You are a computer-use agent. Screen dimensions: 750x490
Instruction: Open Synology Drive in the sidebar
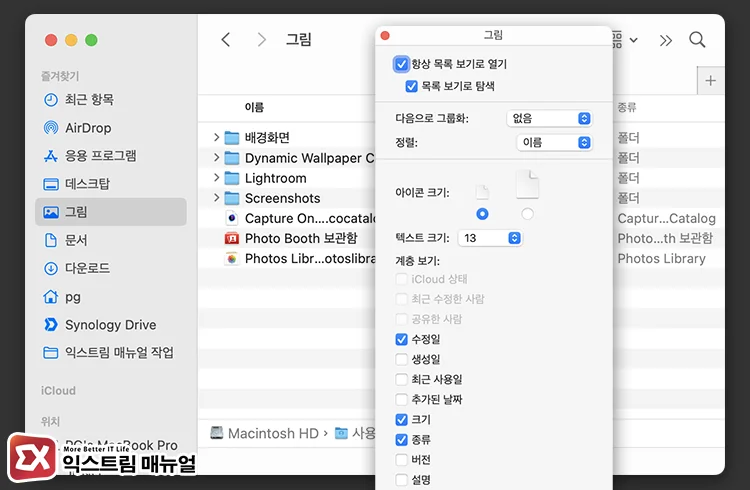(110, 325)
